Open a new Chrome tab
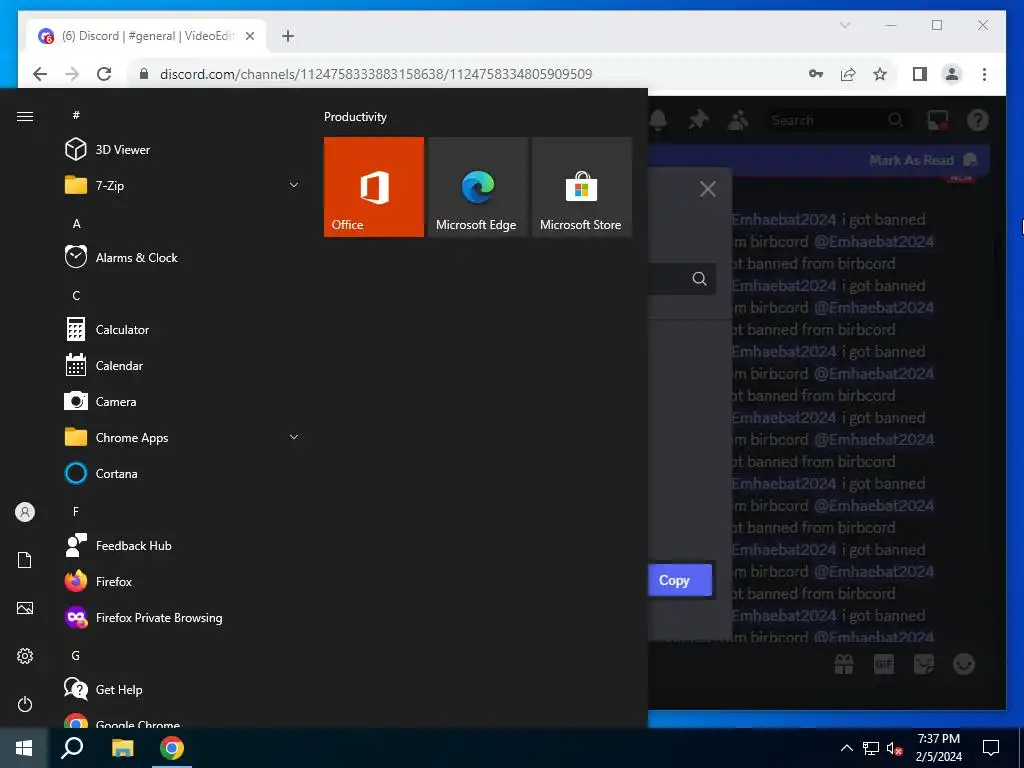This screenshot has width=1024, height=768. click(288, 36)
